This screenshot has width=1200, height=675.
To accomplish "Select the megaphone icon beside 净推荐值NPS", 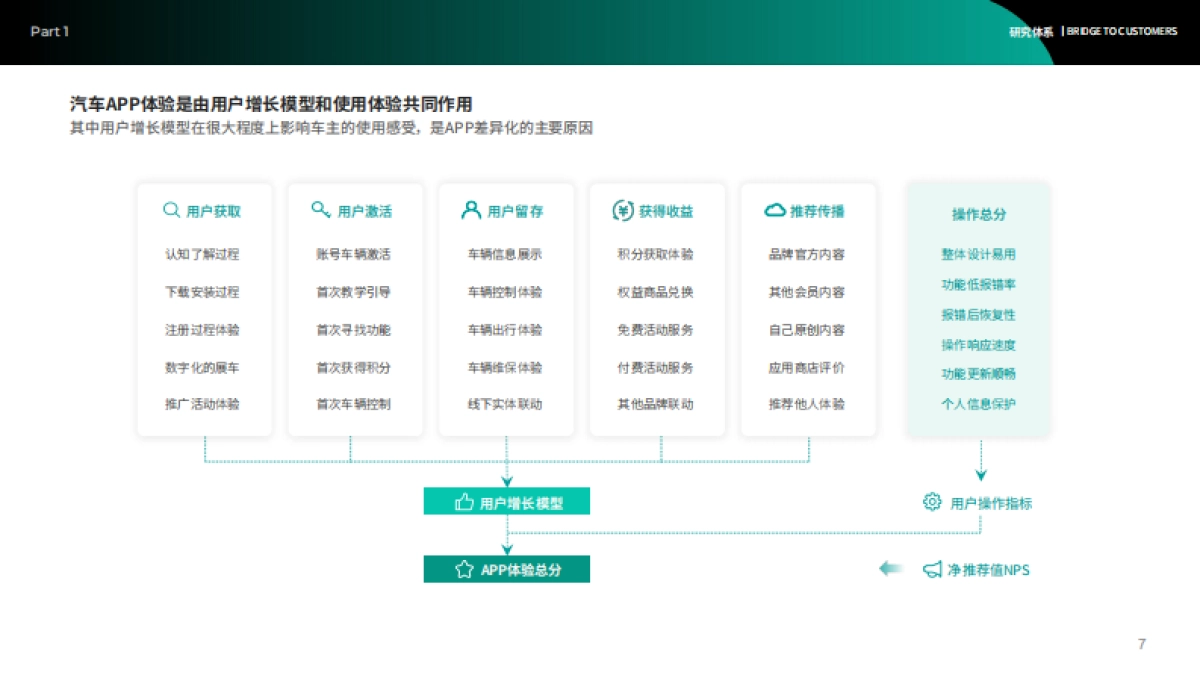I will [x=934, y=569].
